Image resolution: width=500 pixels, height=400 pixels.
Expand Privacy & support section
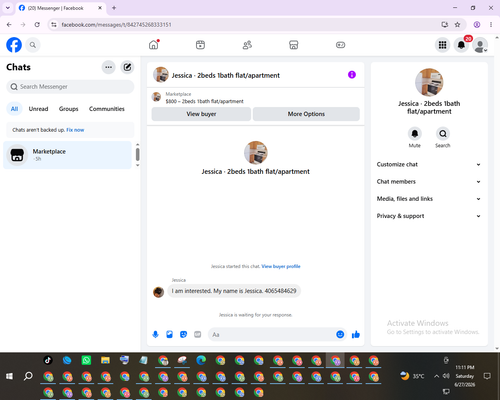pos(429,216)
